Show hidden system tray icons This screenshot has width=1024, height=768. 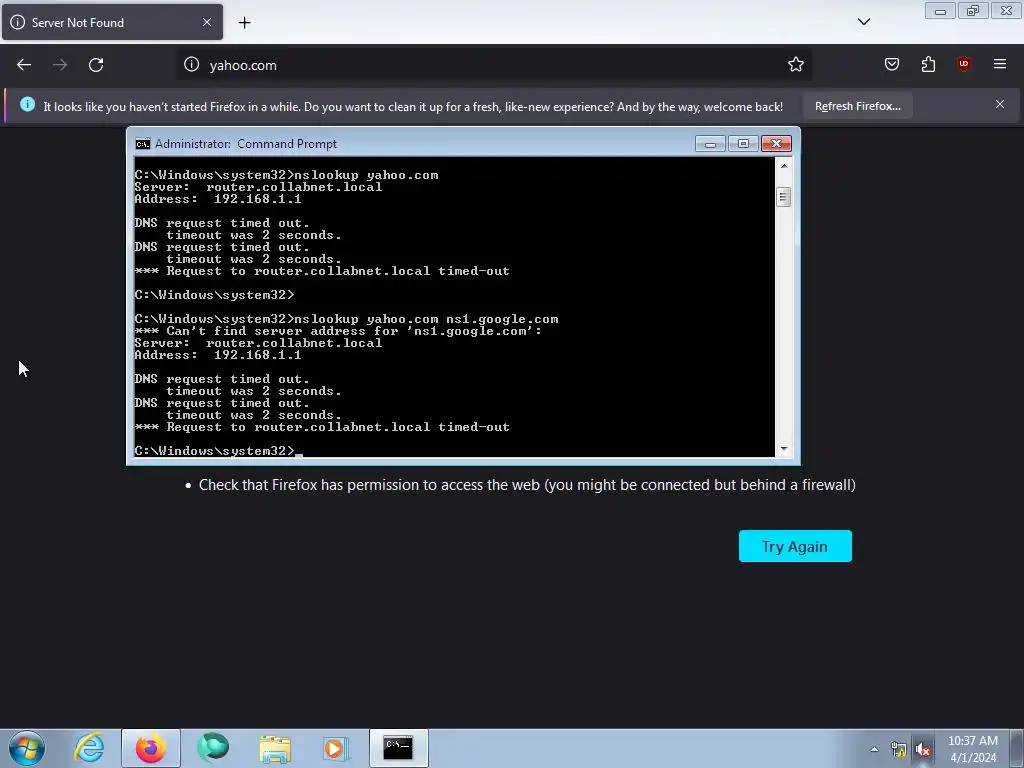click(874, 749)
